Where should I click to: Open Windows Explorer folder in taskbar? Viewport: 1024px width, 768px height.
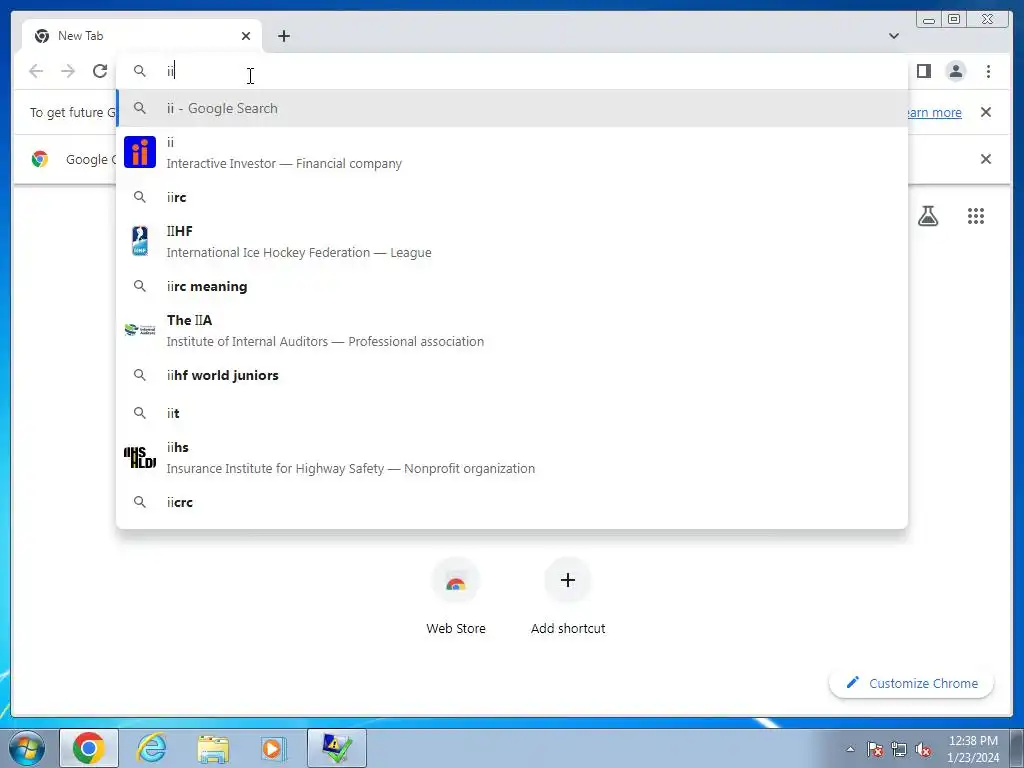(x=213, y=748)
